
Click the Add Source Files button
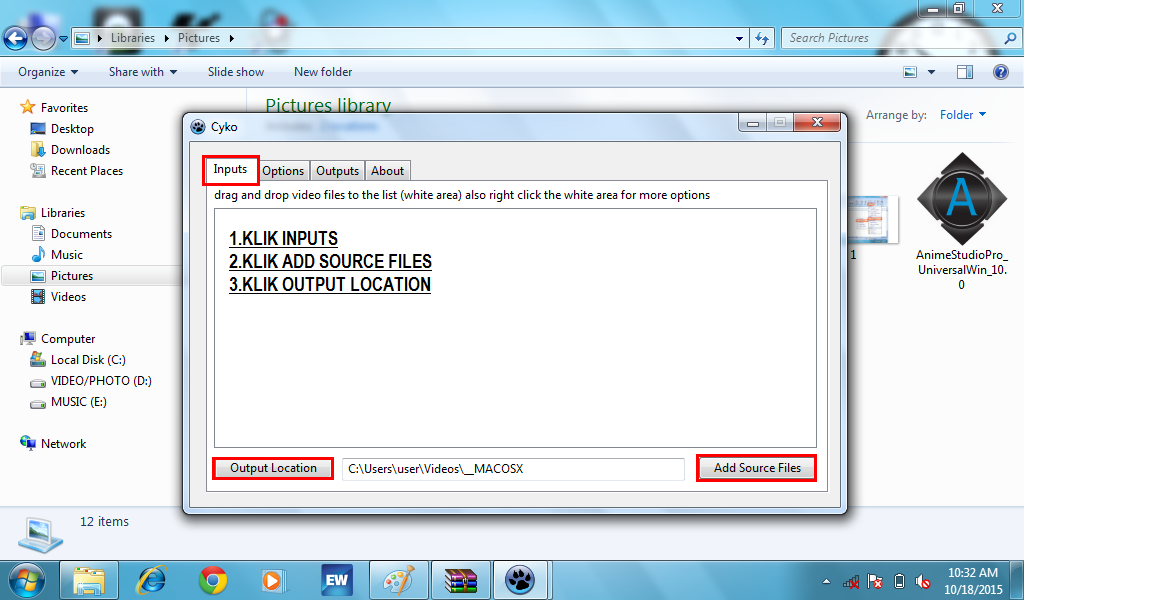(756, 468)
